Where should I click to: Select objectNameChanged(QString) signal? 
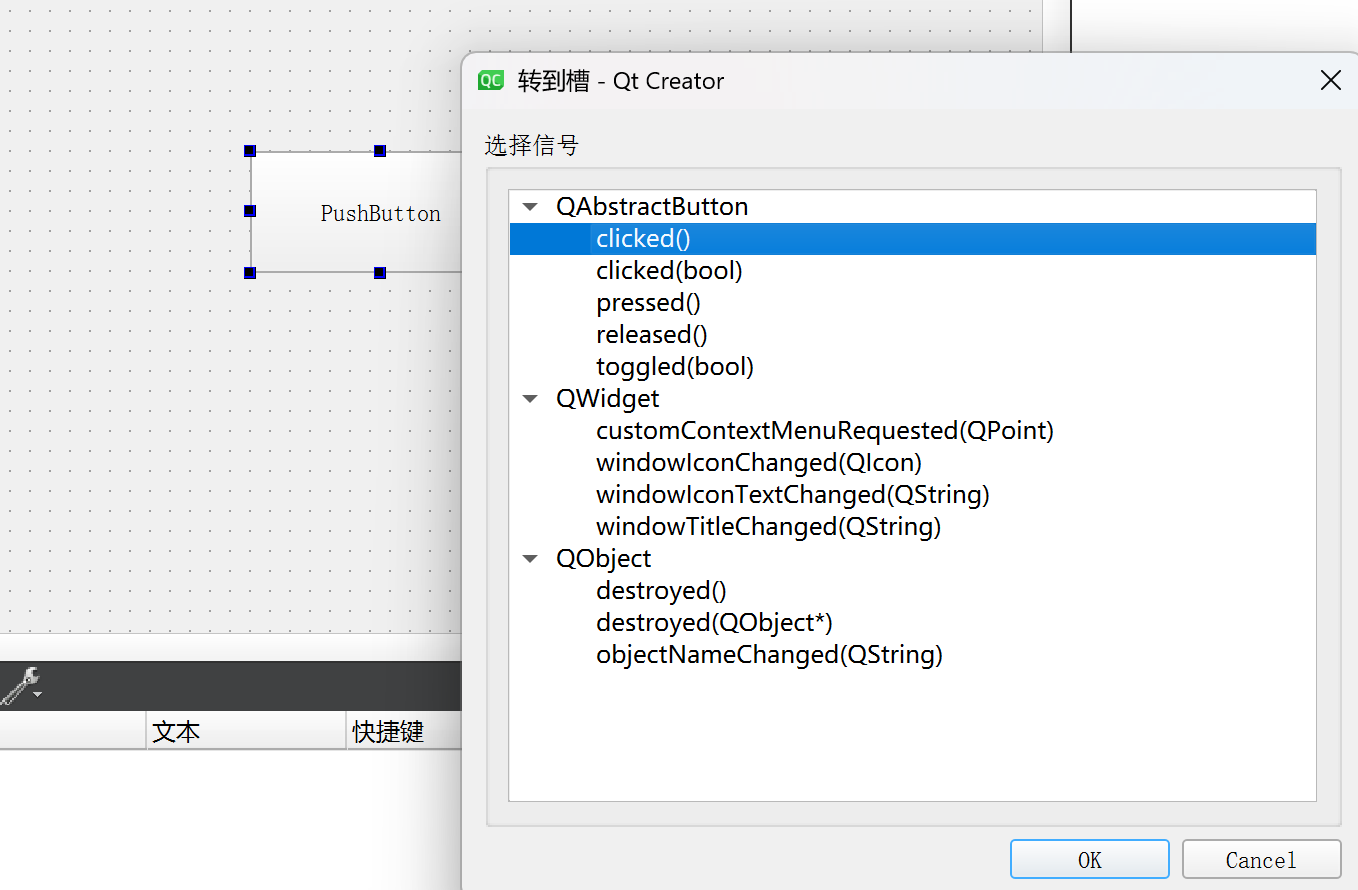(x=769, y=655)
